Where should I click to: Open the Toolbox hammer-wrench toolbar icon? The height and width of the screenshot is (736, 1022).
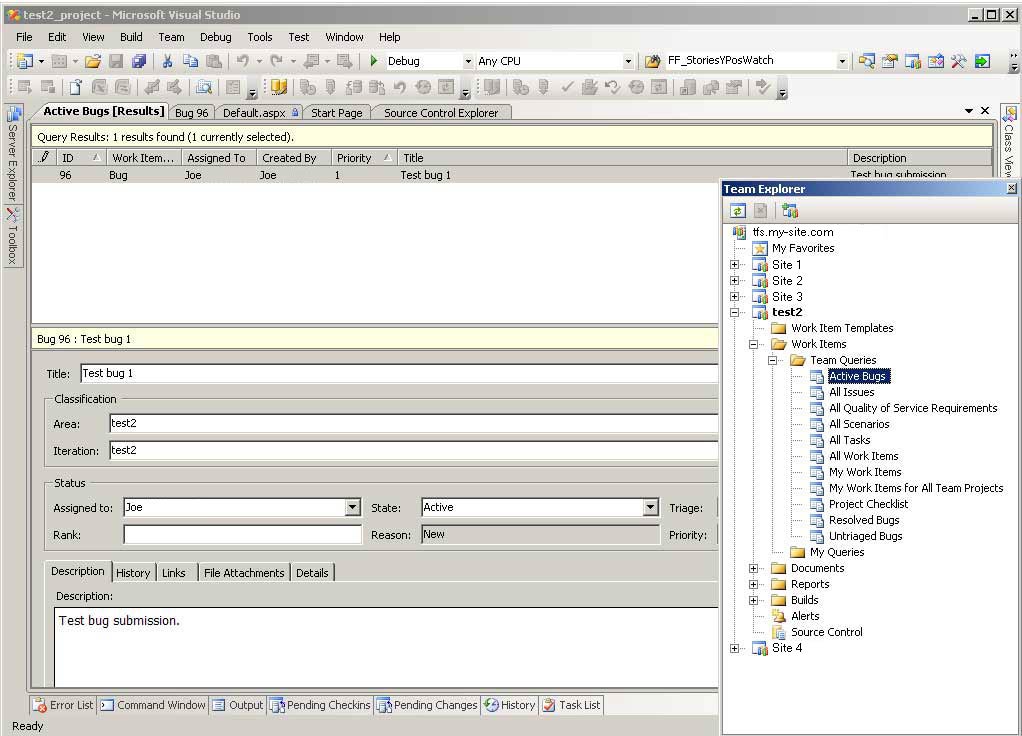(958, 61)
